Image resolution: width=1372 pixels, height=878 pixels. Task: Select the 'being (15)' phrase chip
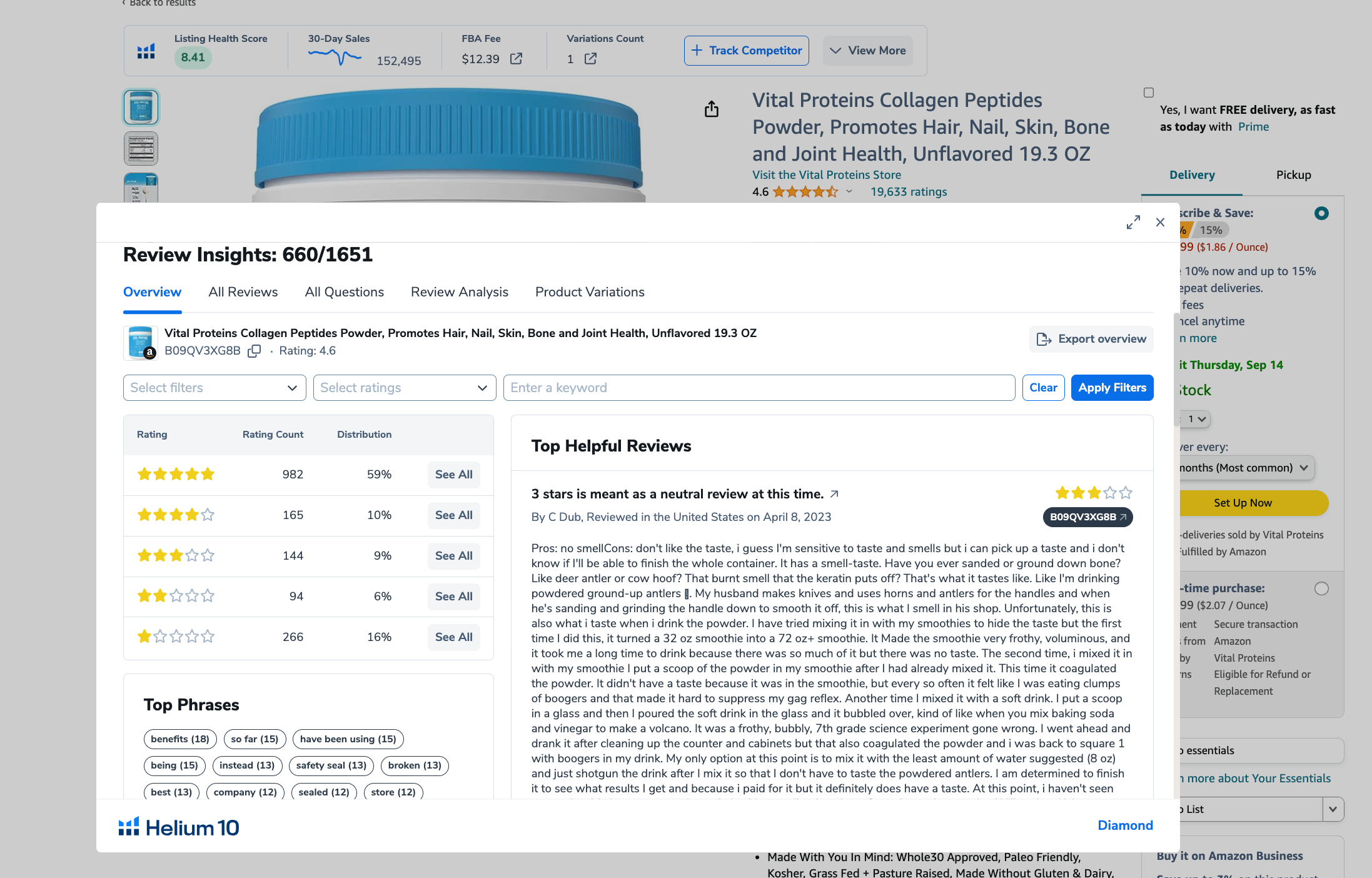click(174, 765)
